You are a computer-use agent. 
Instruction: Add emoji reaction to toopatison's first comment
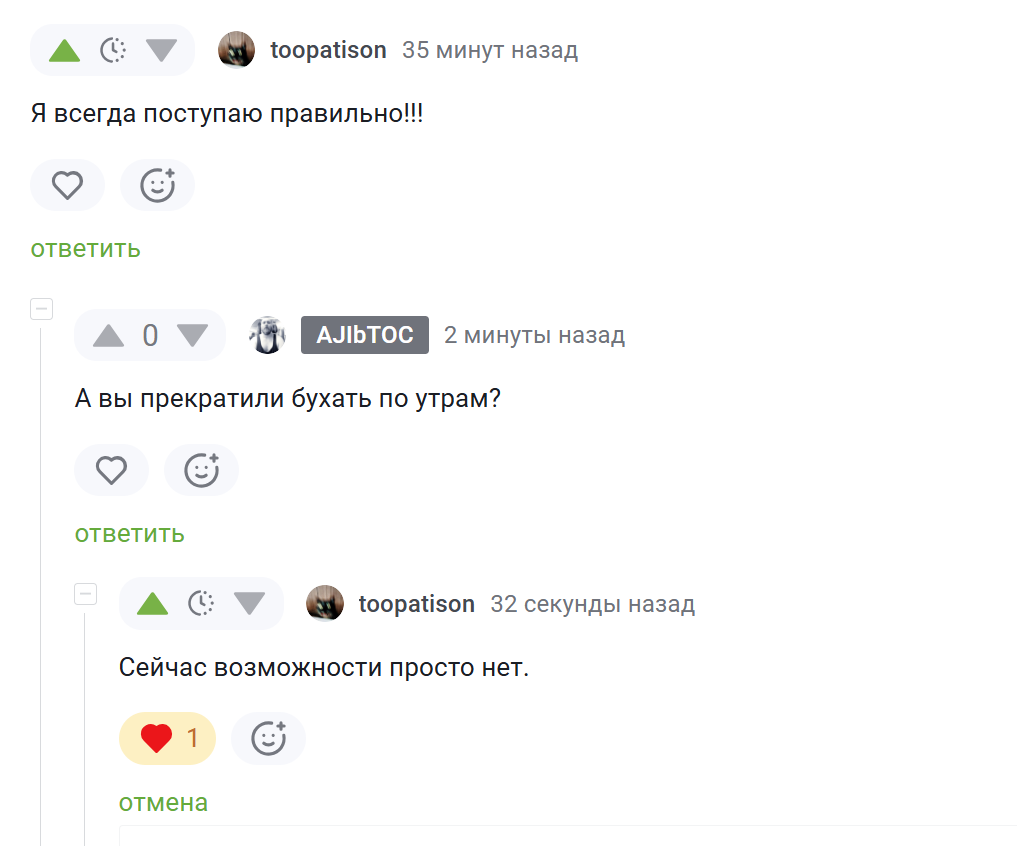tap(157, 185)
